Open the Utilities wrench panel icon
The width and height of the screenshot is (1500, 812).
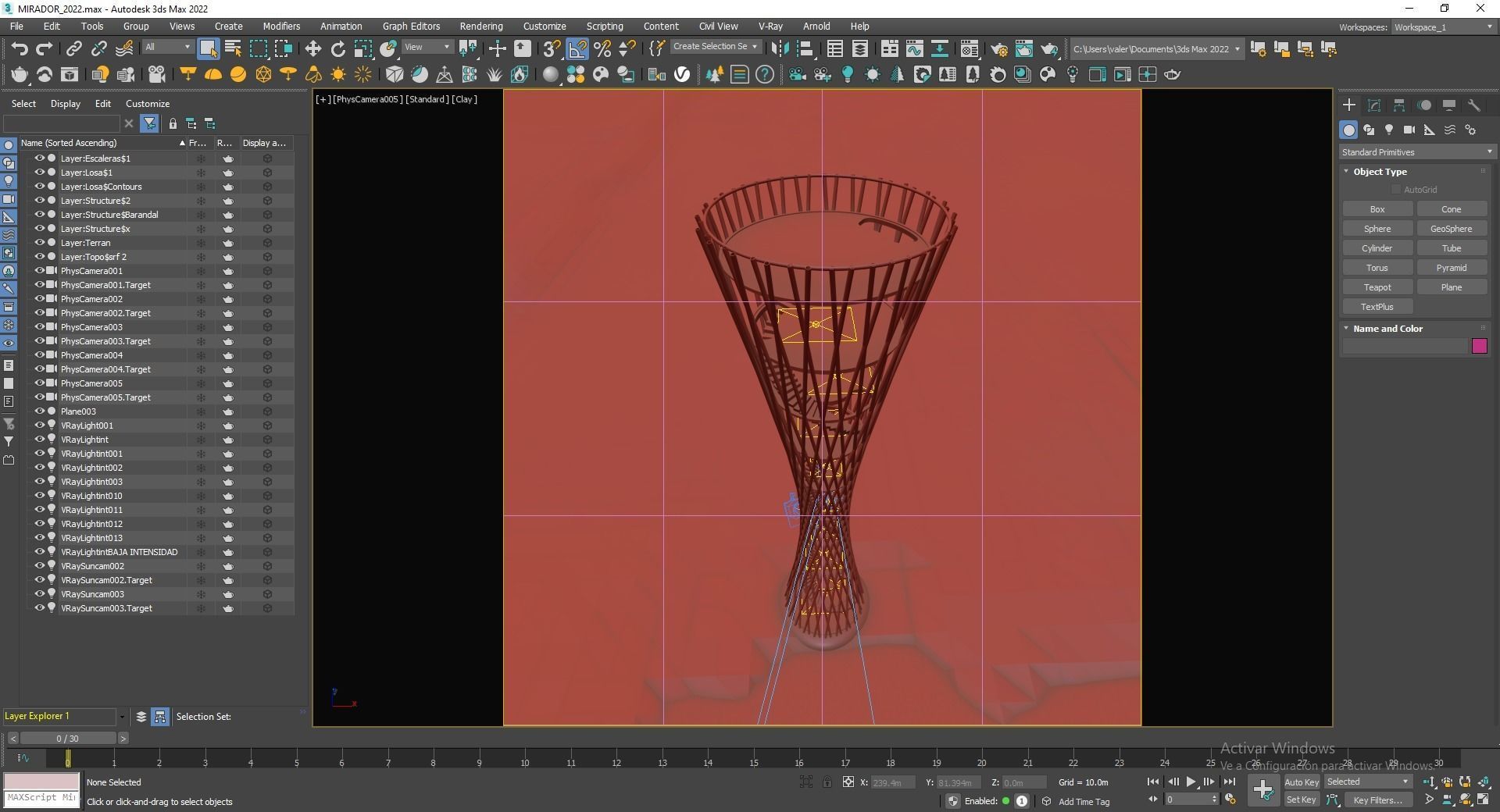tap(1474, 105)
